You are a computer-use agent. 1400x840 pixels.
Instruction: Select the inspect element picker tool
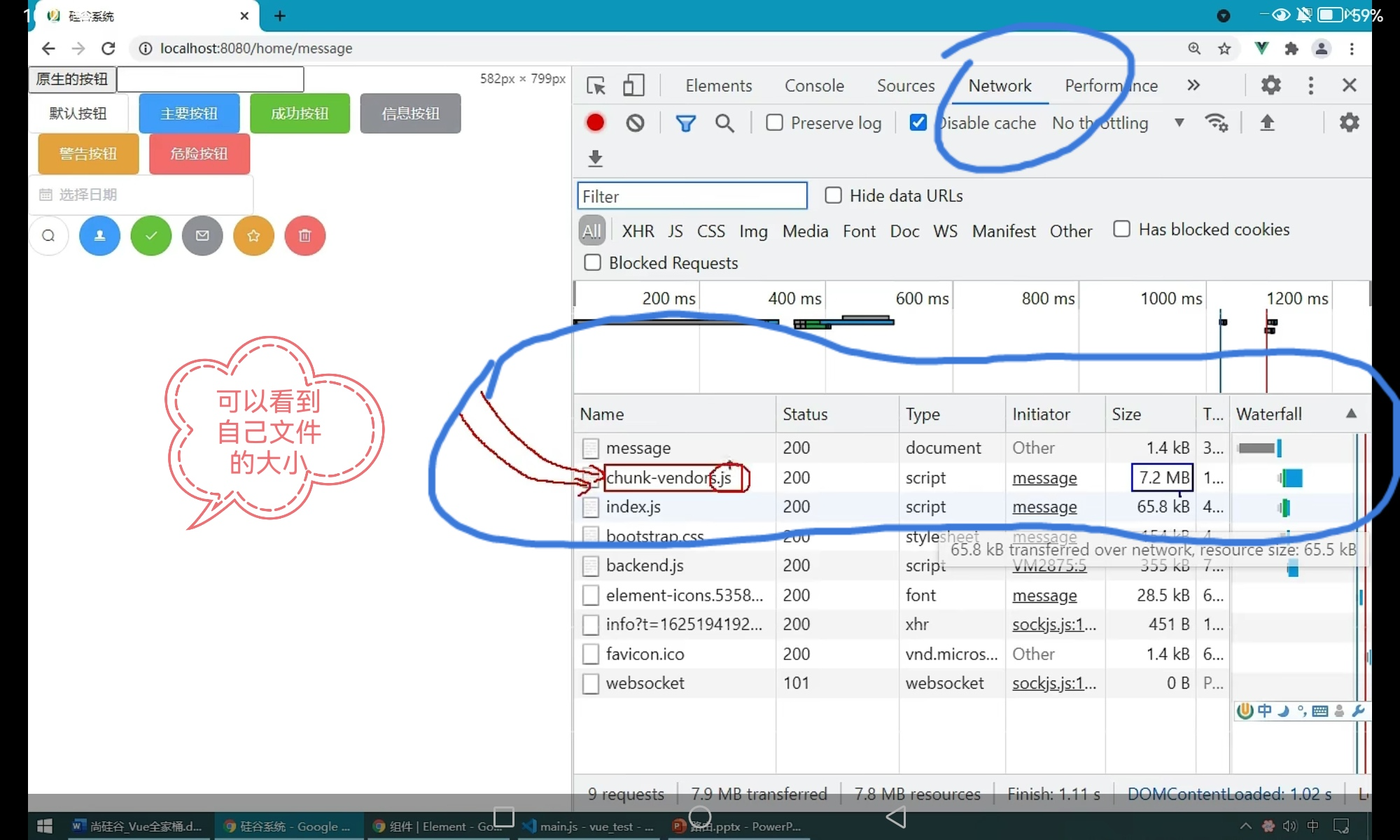click(596, 85)
